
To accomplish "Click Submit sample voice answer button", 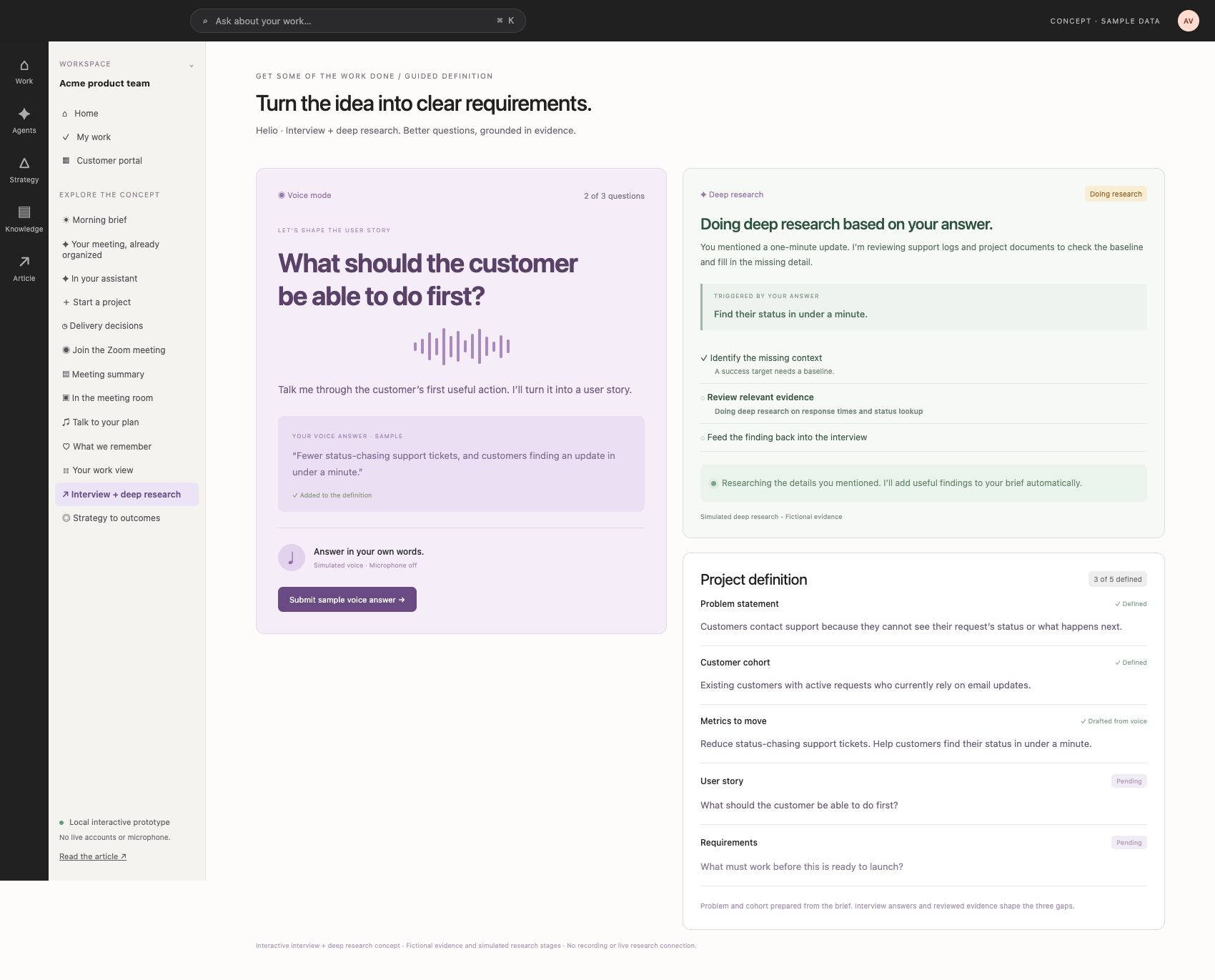I will point(347,600).
